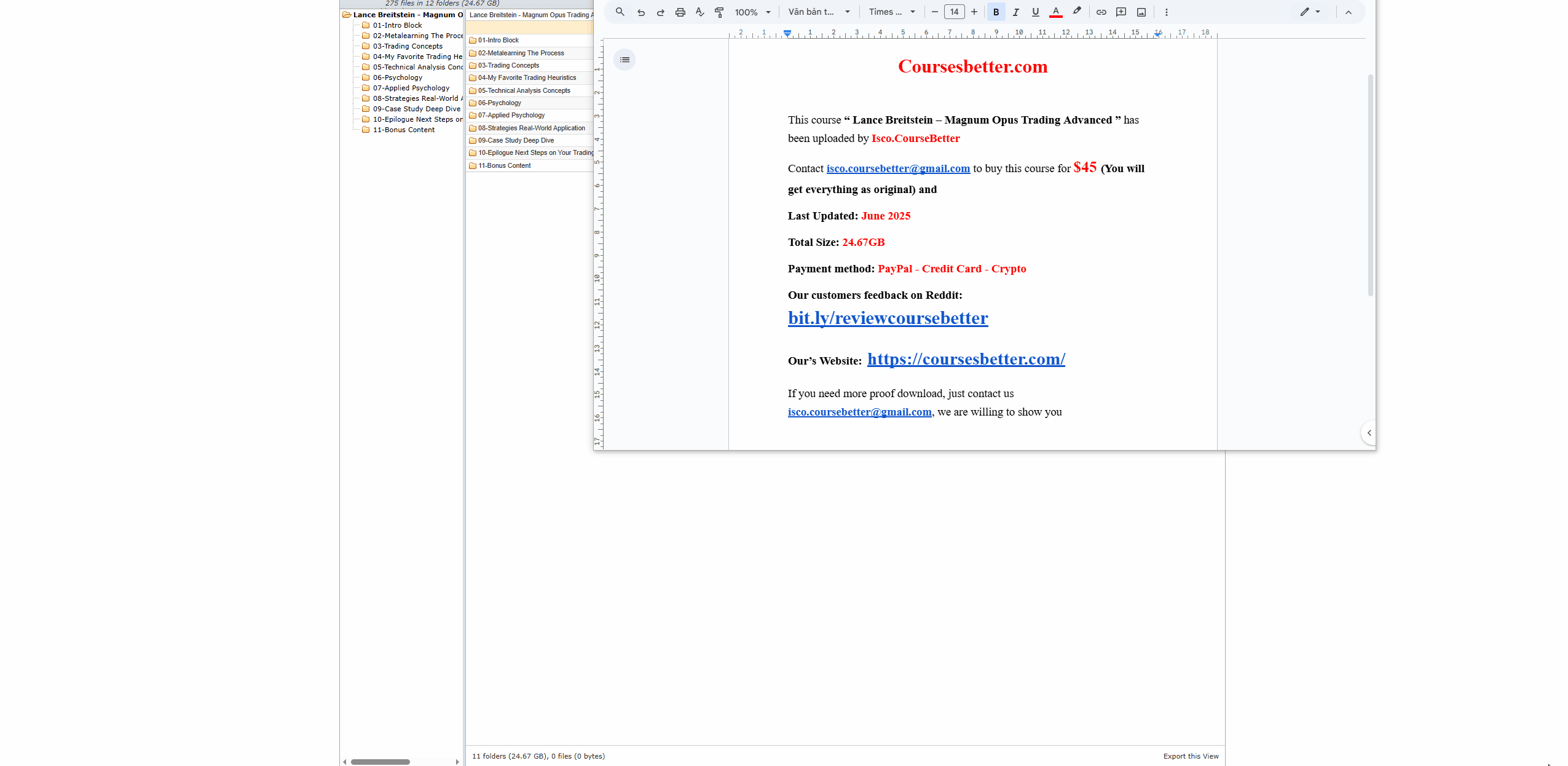Open the document outline icon

[x=624, y=60]
